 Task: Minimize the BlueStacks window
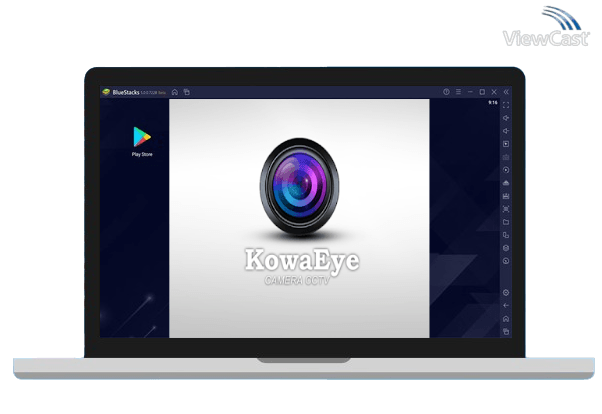[x=470, y=92]
